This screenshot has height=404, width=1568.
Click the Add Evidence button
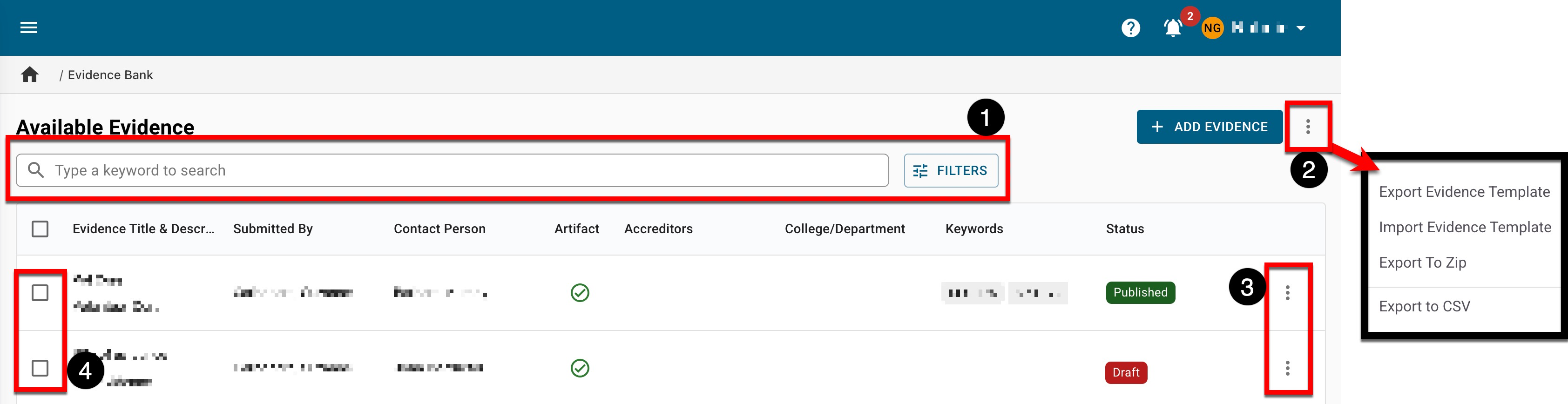pyautogui.click(x=1209, y=127)
